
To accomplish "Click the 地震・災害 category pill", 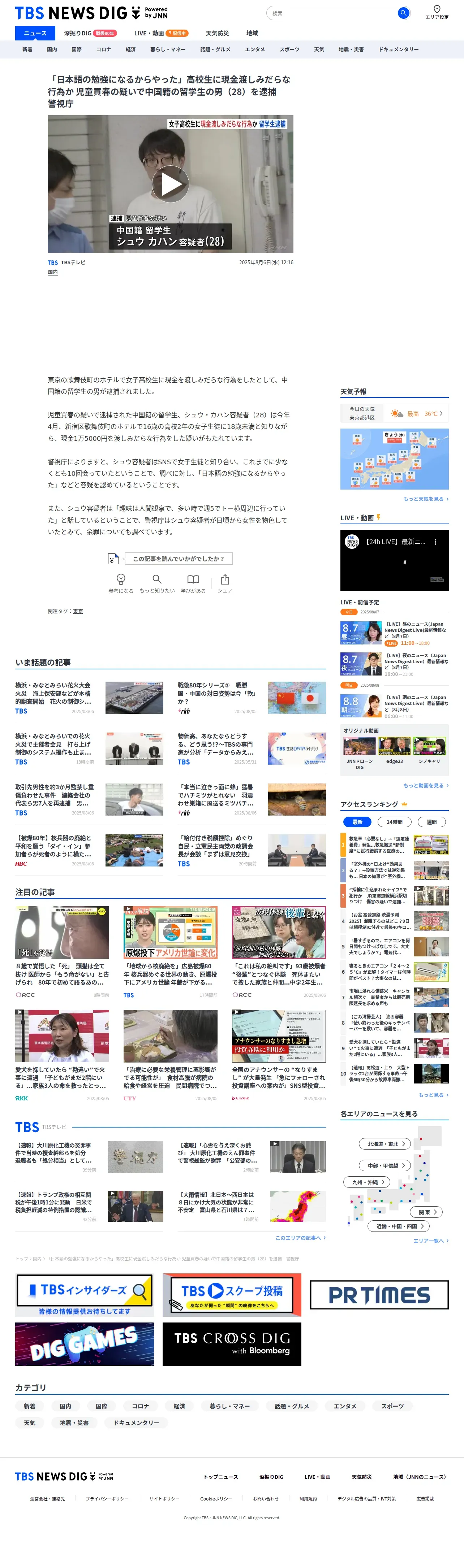I will click(x=74, y=1423).
